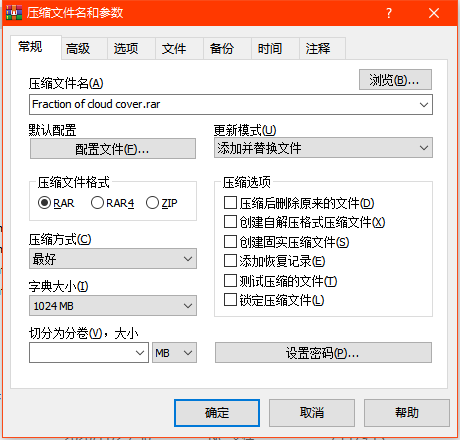Click the question mark help icon
Screen dimensions: 460x440
(x=389, y=13)
